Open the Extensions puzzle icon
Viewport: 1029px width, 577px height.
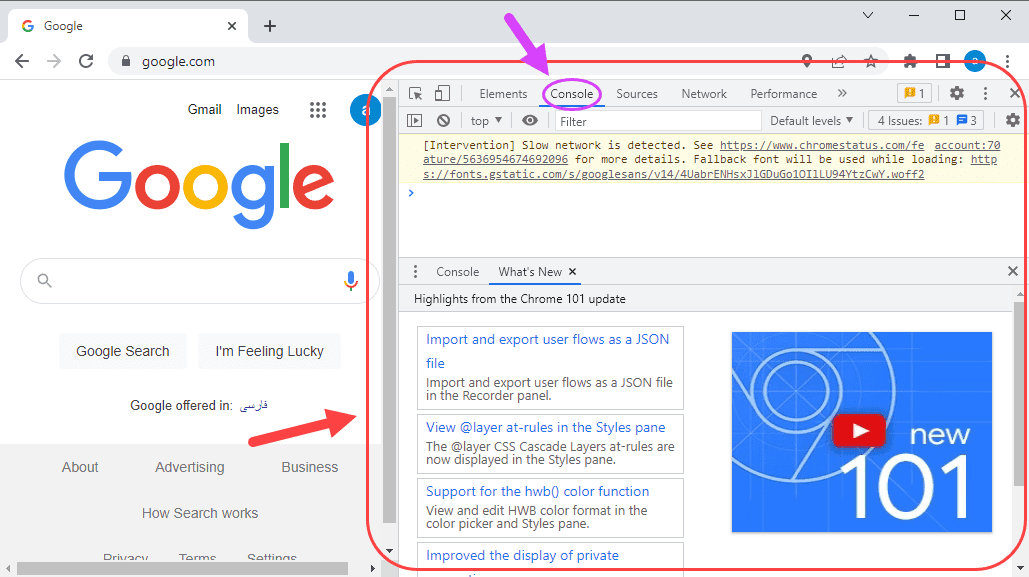point(910,62)
